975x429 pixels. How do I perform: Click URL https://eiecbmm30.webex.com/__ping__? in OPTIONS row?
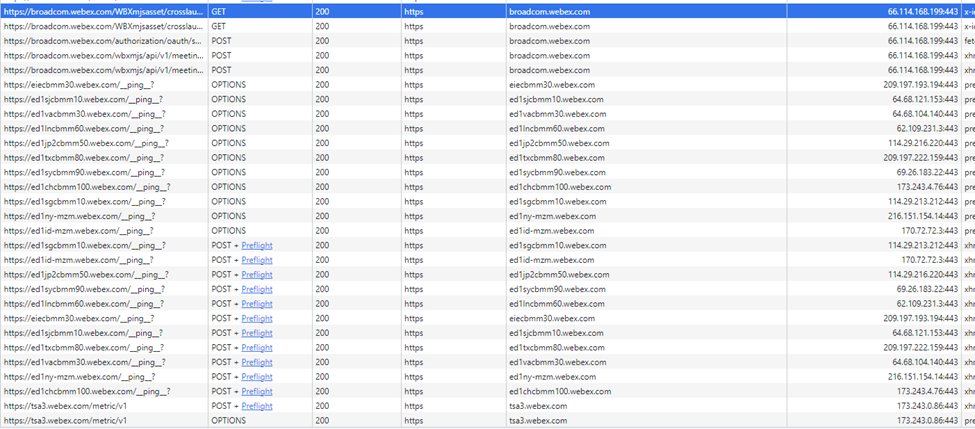tap(79, 85)
